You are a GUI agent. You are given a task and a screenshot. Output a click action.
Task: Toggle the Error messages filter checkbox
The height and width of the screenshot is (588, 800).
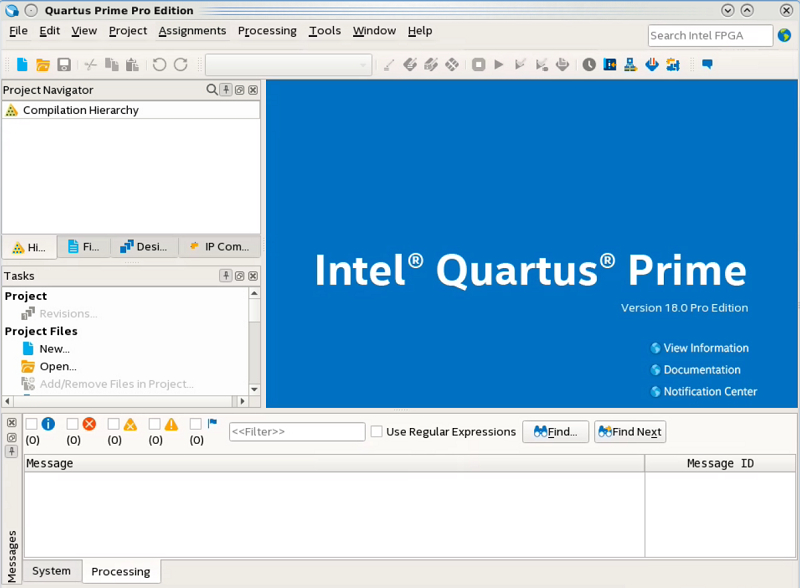coord(72,424)
